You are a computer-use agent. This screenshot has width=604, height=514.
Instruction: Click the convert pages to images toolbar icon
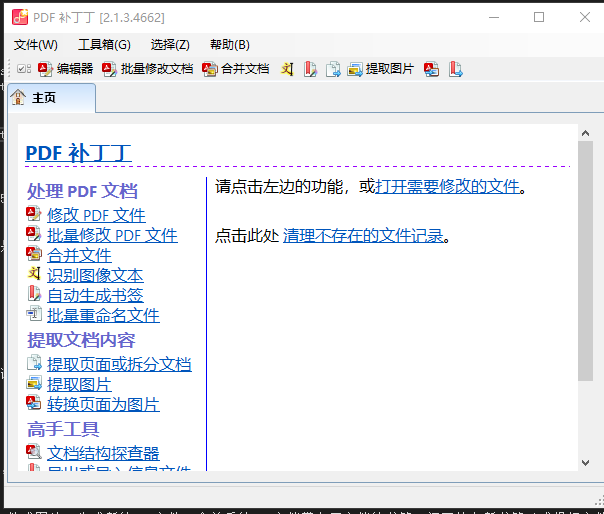tap(431, 69)
